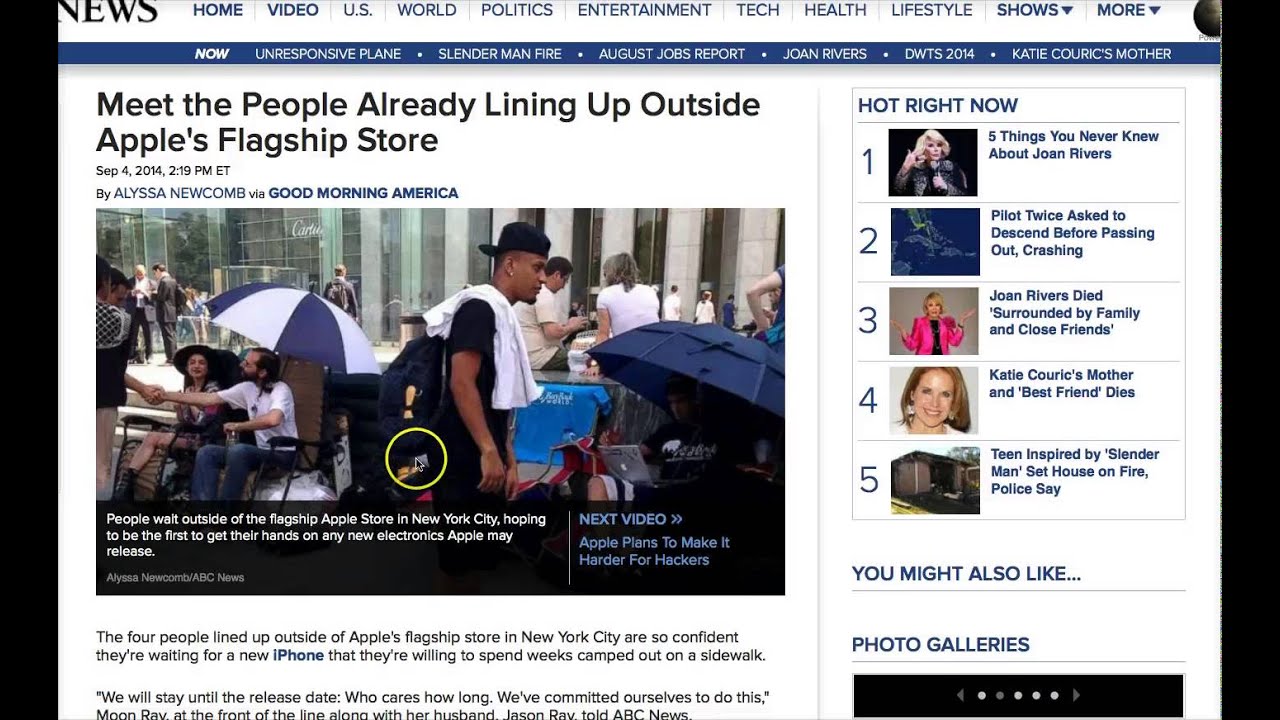Select first photo gallery pagination dot
The height and width of the screenshot is (720, 1280).
pos(981,695)
